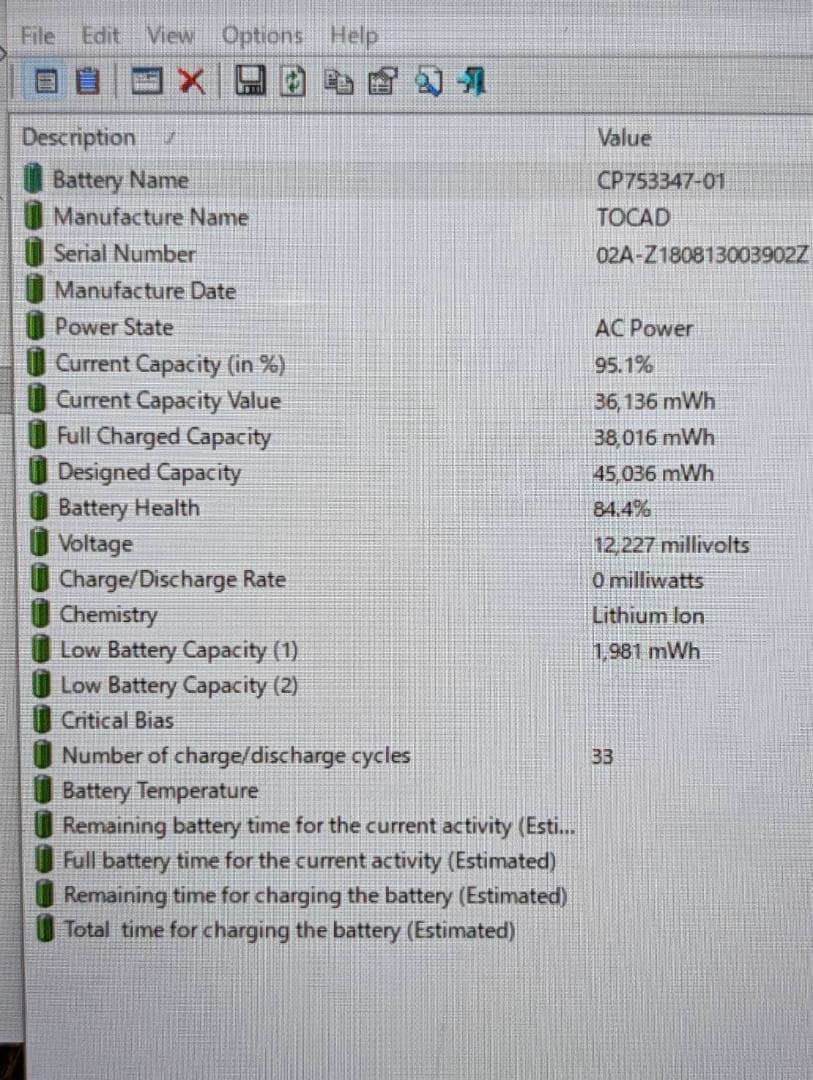Select the Chemistry row showing Lithium Ion
Image resolution: width=813 pixels, height=1080 pixels.
pos(108,614)
